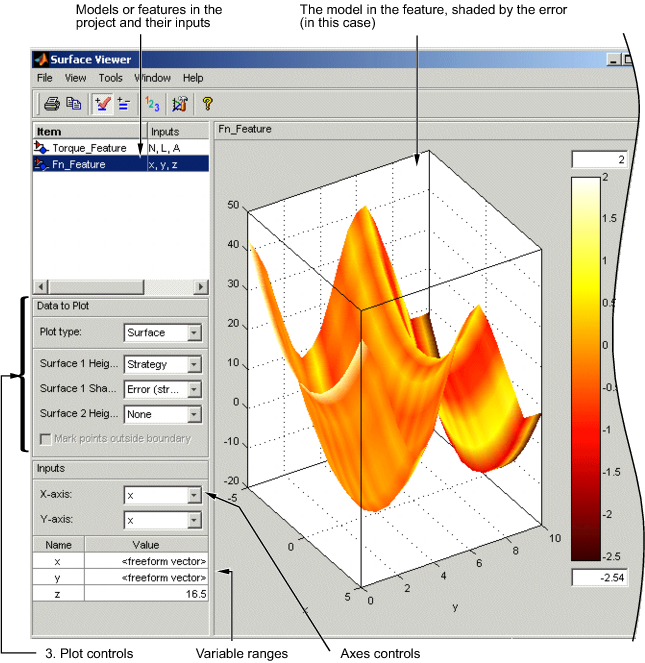Viewport: 645px width, 663px height.
Task: Click the Copy to clipboard icon
Action: click(74, 104)
